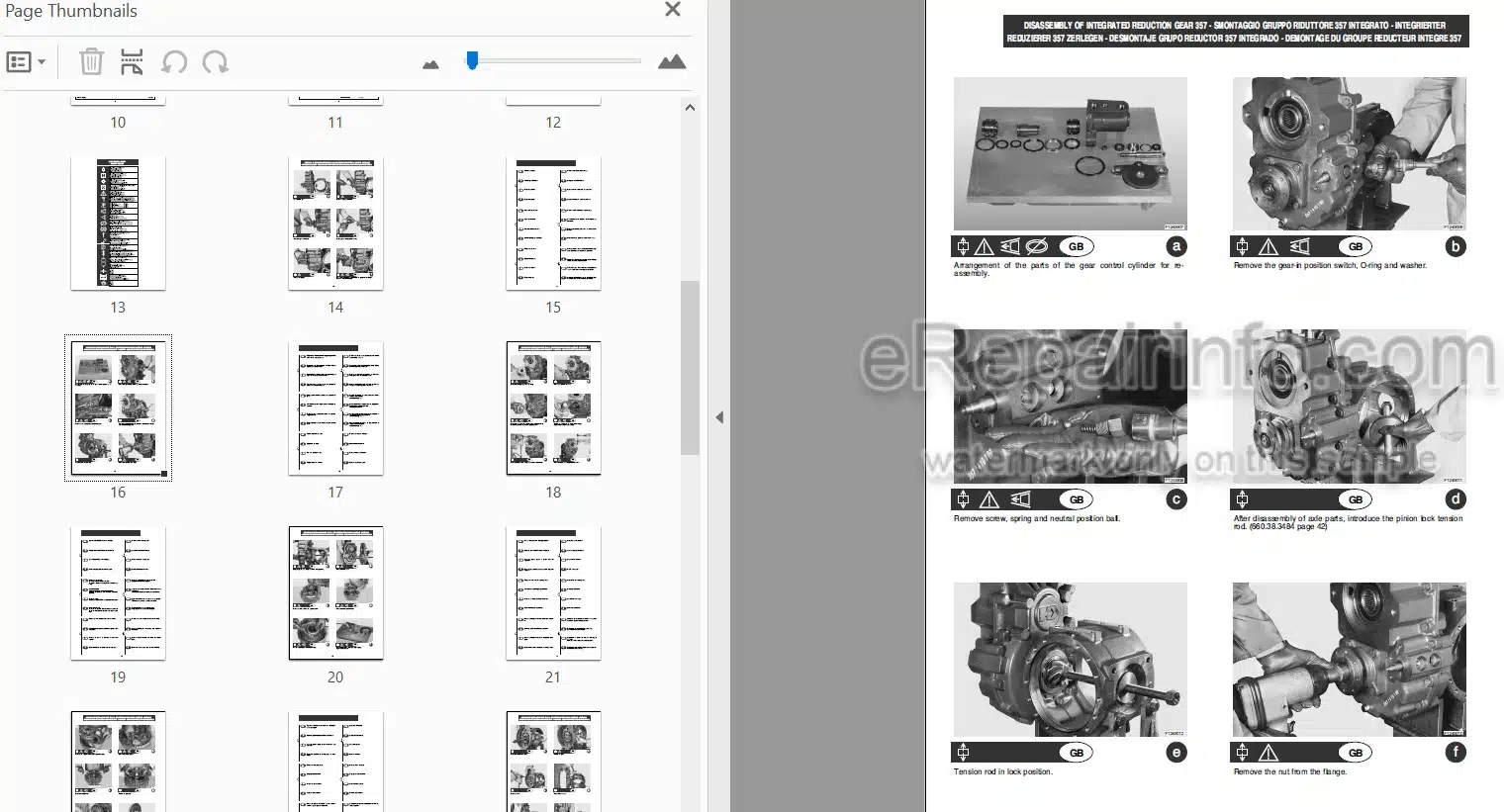Collapse the navigation pane with arrow

click(719, 417)
